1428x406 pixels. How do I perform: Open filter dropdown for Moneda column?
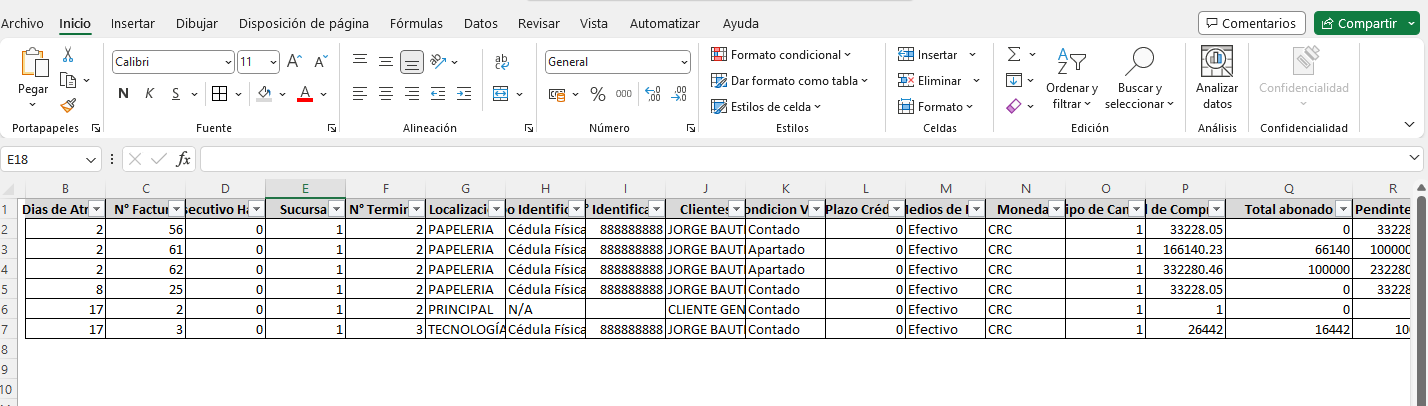[1057, 209]
